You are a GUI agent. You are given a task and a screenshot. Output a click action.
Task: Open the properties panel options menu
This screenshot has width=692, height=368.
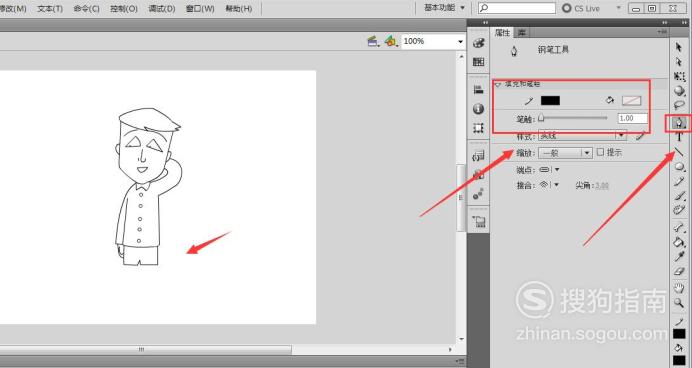tap(662, 32)
